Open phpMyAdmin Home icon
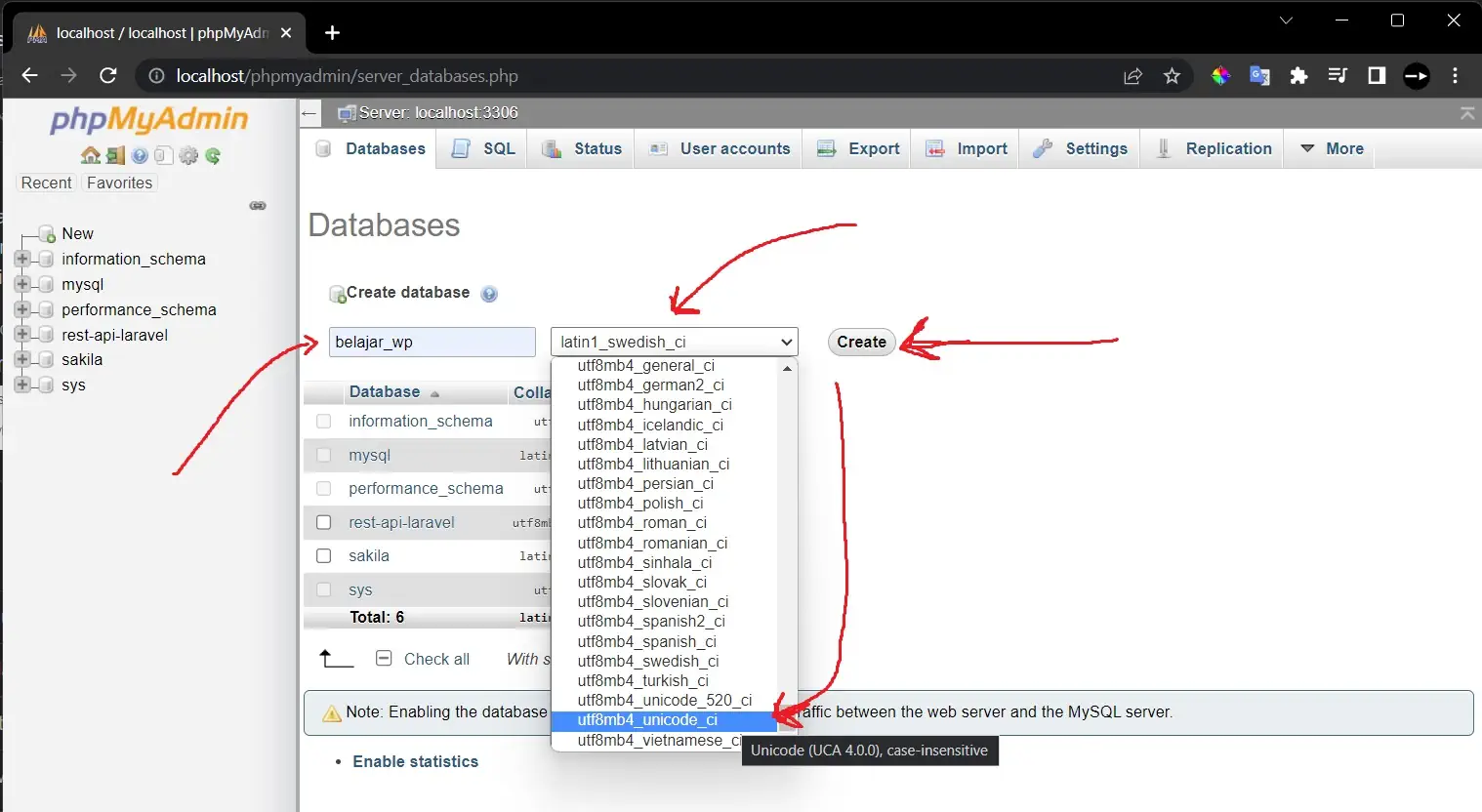Screen dimensions: 1482x812 91,155
